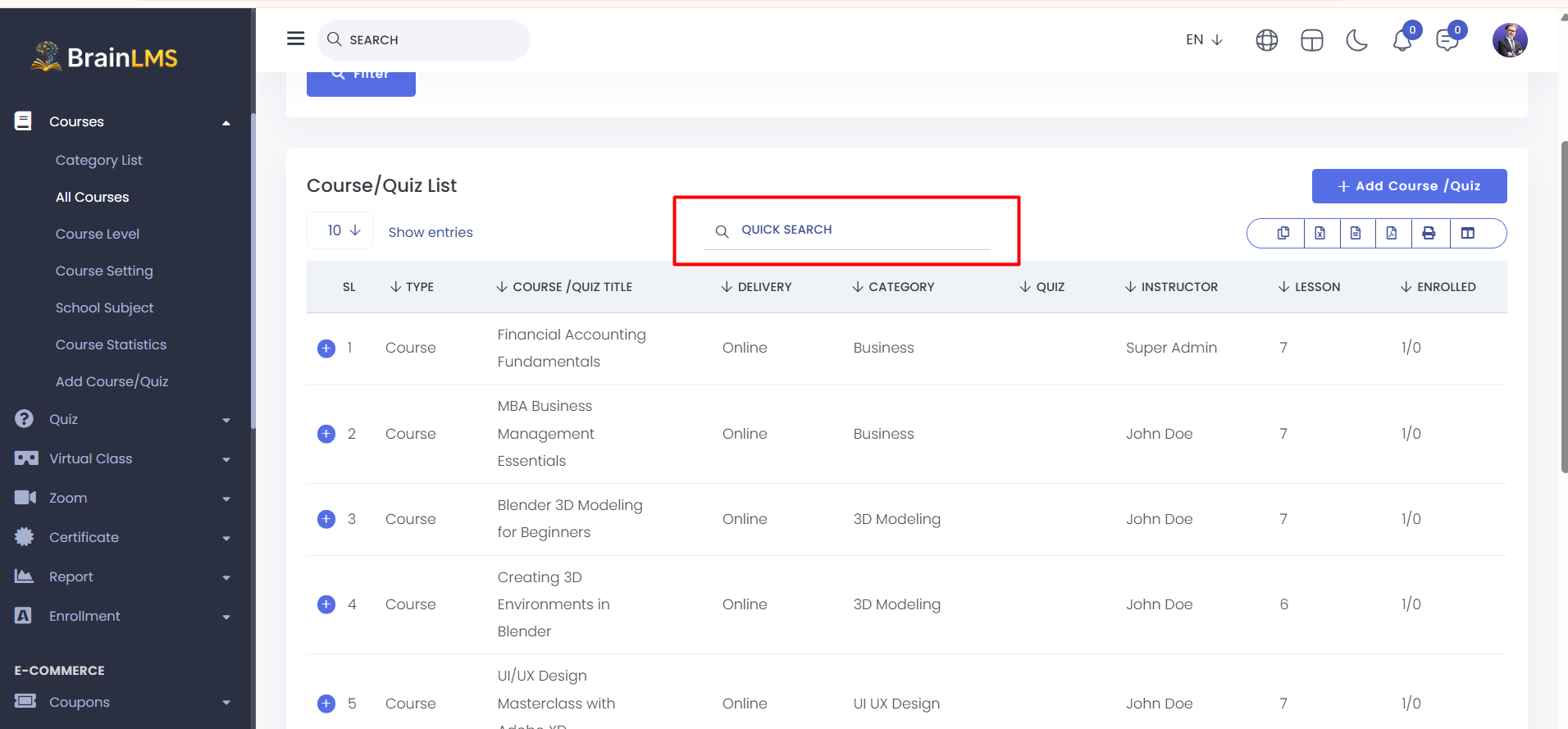The height and width of the screenshot is (729, 1568).
Task: Expand row 3 Blender 3D Modeling details
Action: pyautogui.click(x=326, y=519)
